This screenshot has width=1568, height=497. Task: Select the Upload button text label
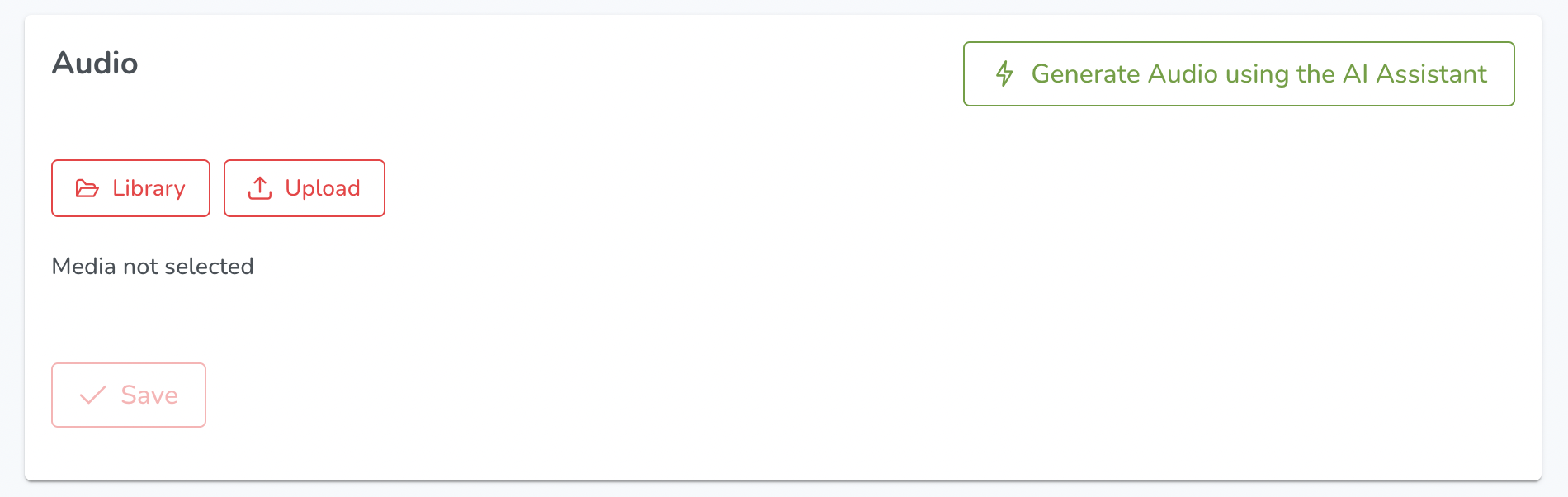click(323, 188)
